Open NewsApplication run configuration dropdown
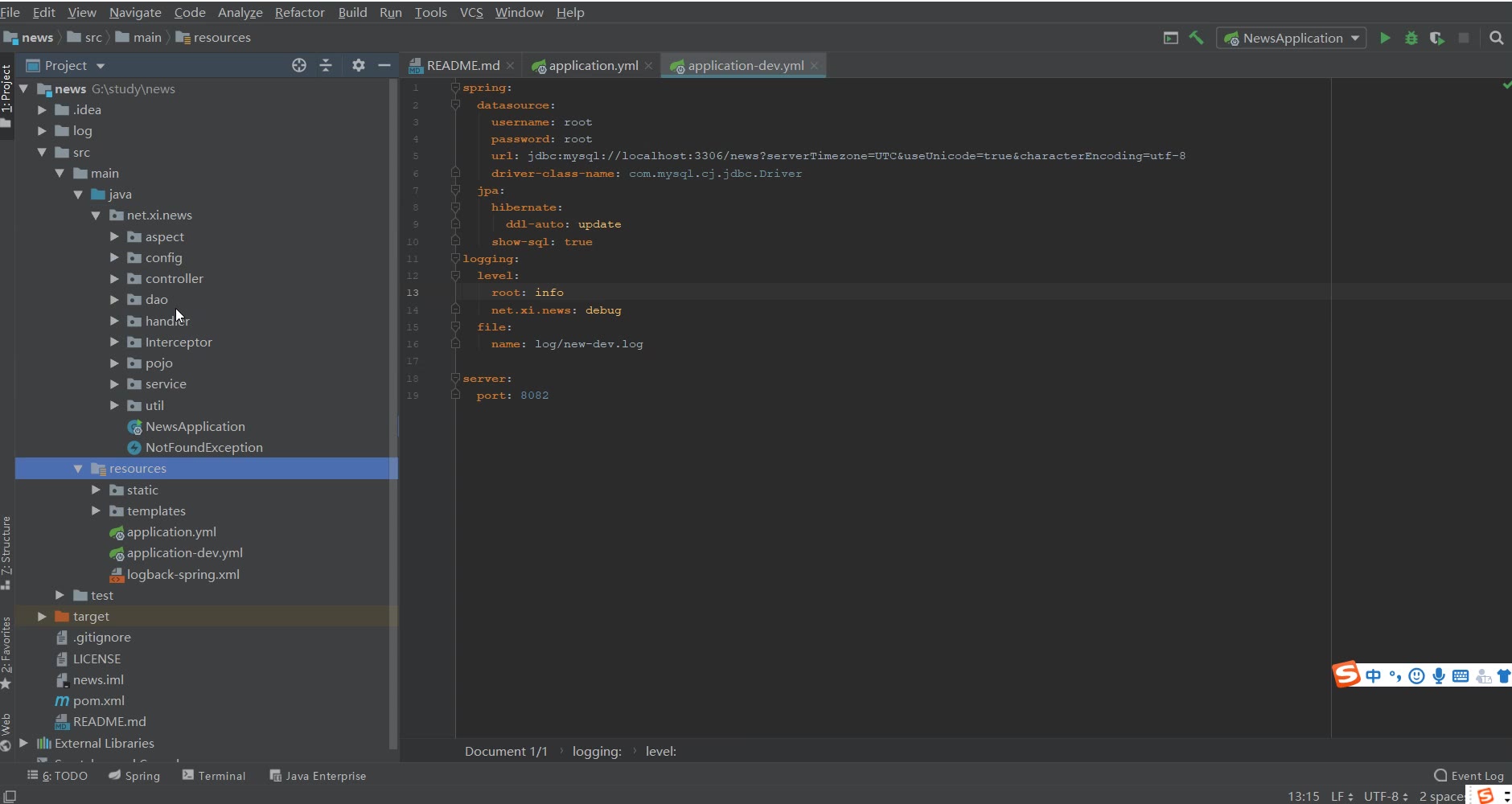The width and height of the screenshot is (1512, 804). (x=1292, y=38)
